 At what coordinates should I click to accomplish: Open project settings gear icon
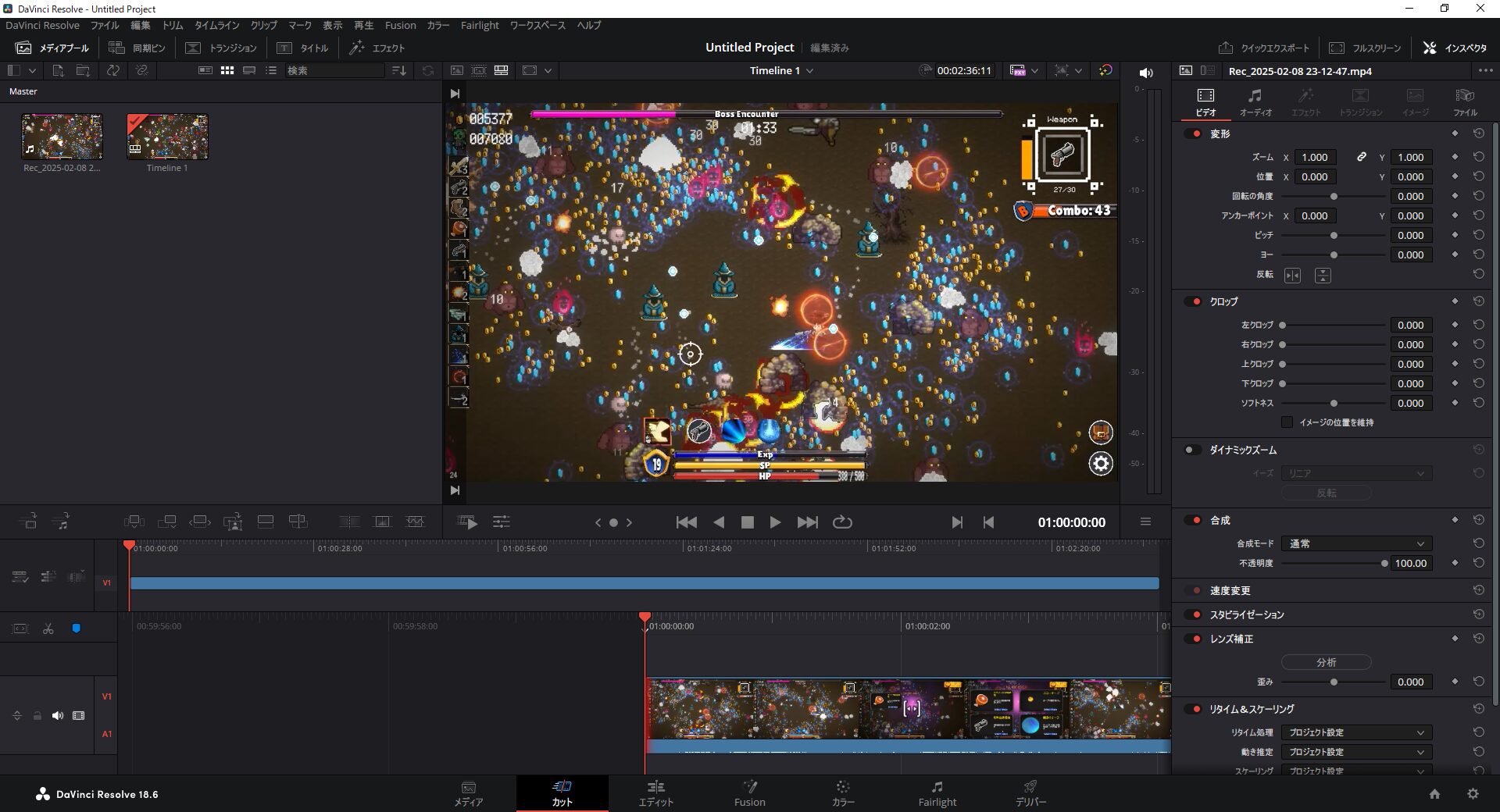click(x=1473, y=794)
